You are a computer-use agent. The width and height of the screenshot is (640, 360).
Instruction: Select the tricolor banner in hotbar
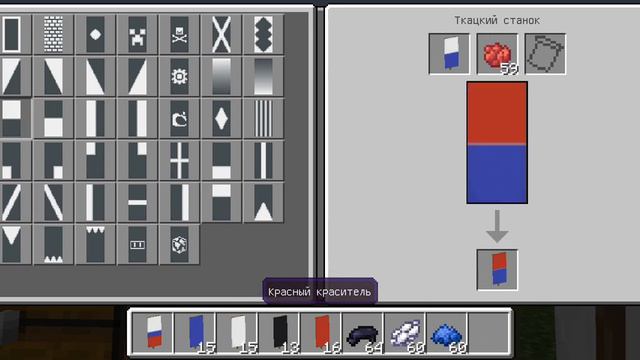153,332
